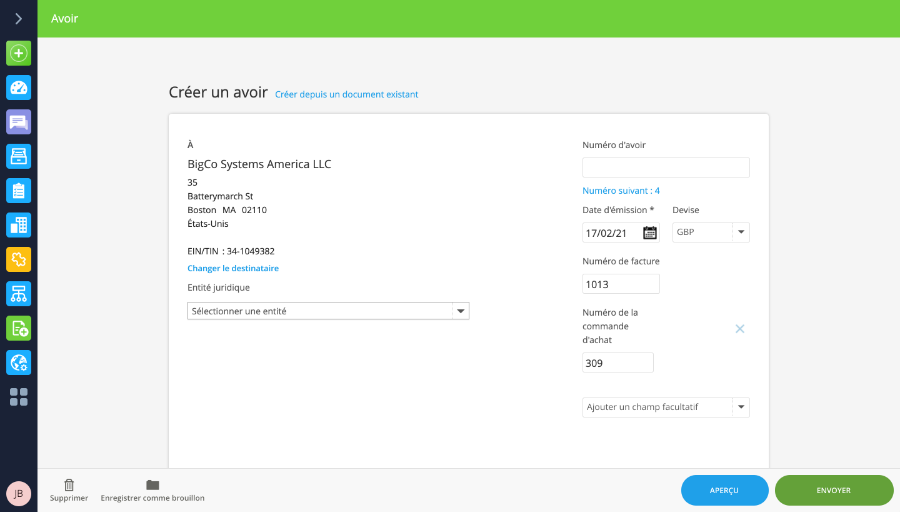Remove the purchase order number field

pos(740,329)
